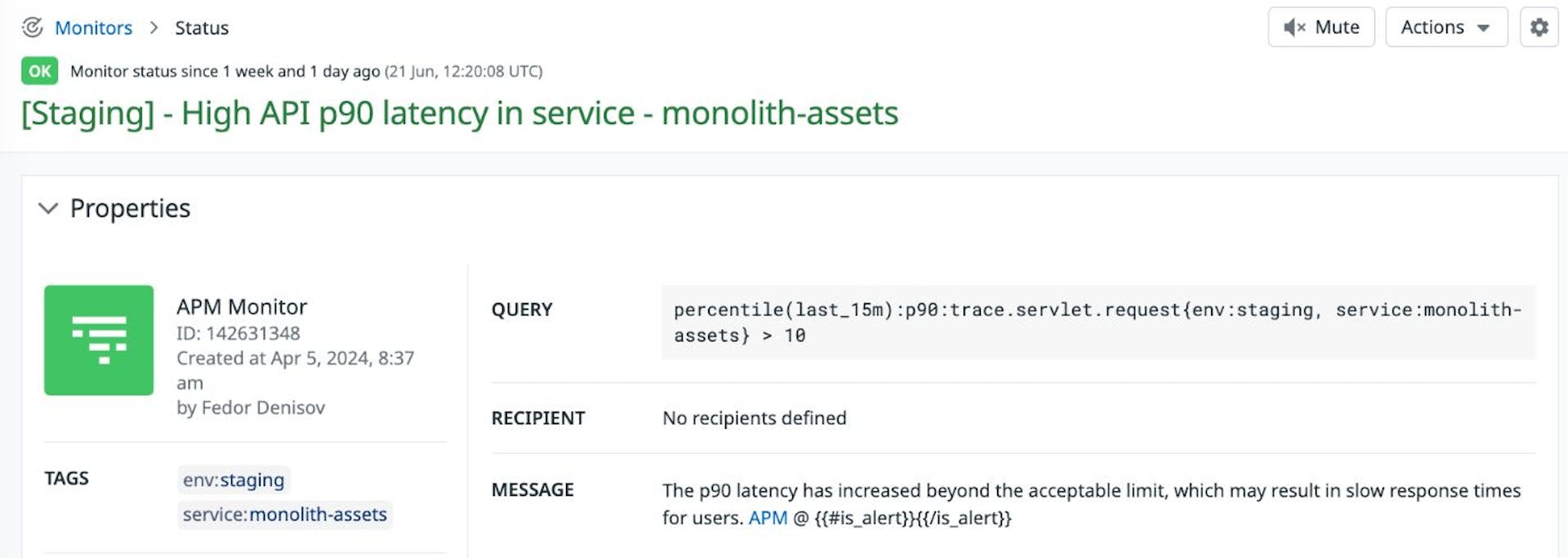This screenshot has width=1568, height=558.
Task: Click the Actions caret arrow
Action: [x=1483, y=27]
